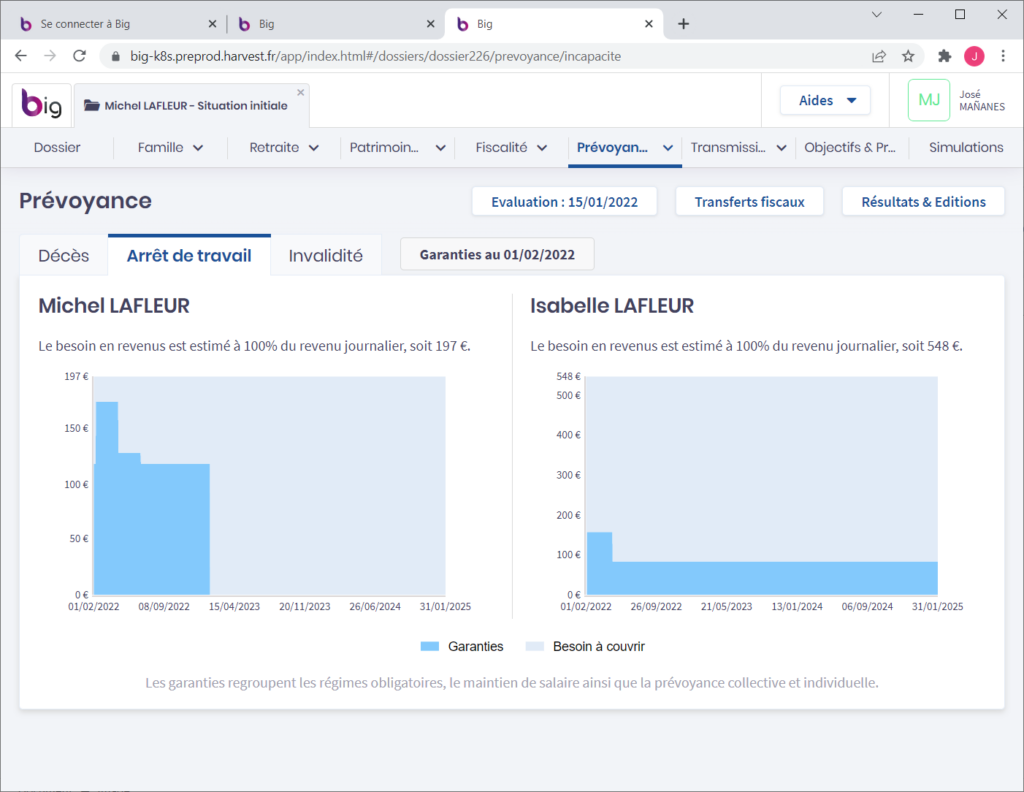Open the MJ user avatar

[x=928, y=100]
